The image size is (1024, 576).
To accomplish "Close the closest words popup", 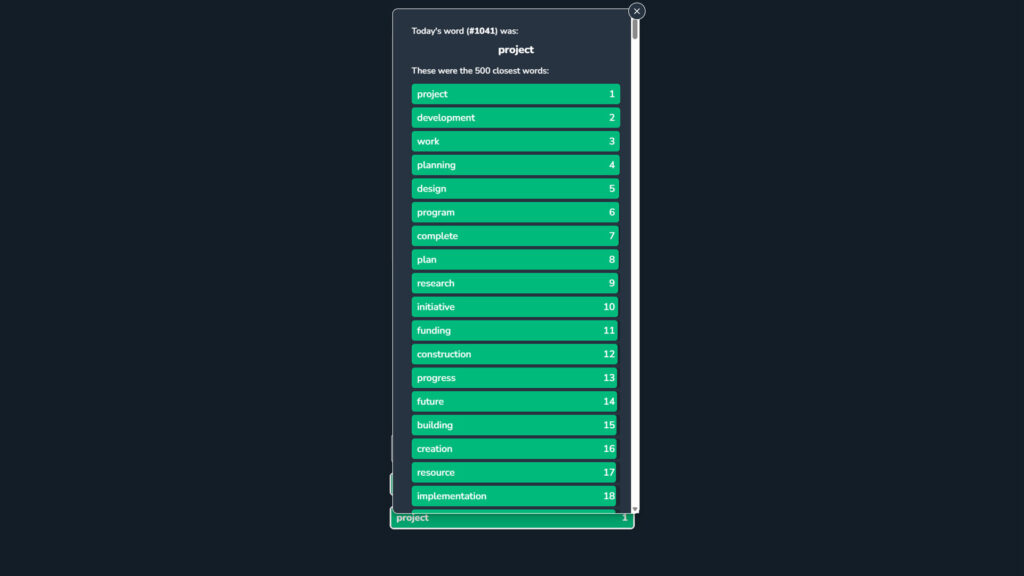I will [637, 11].
